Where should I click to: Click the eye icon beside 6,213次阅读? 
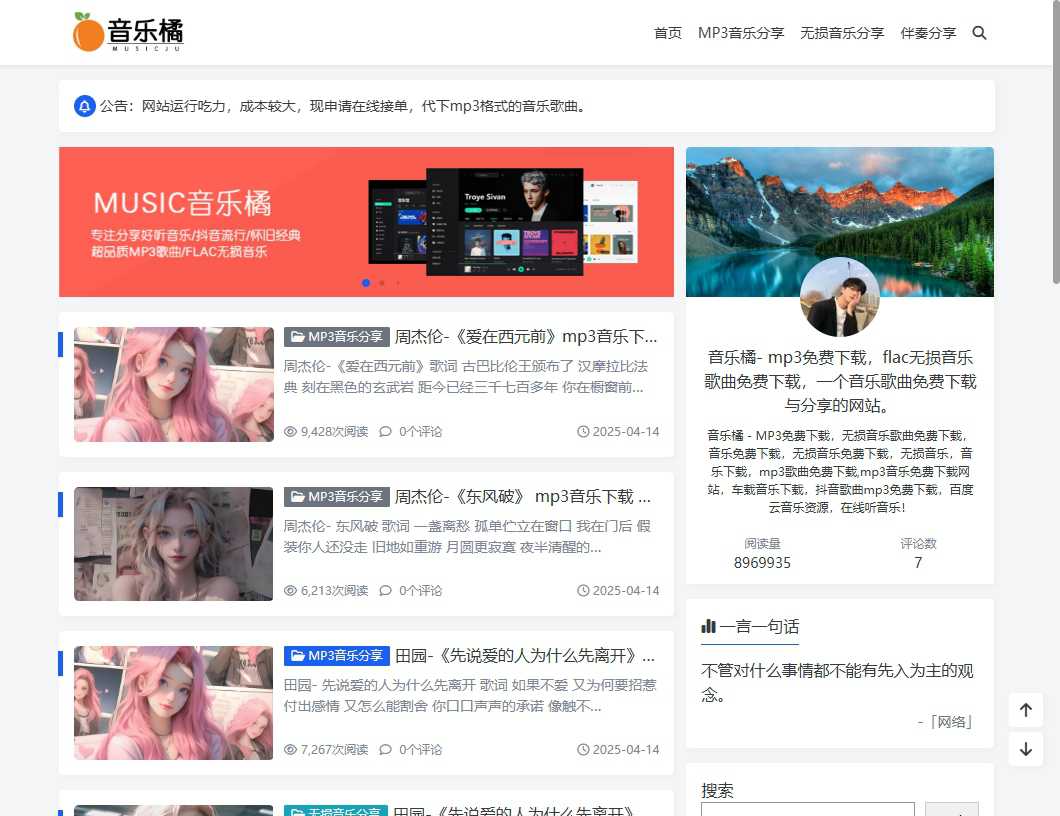click(x=290, y=590)
